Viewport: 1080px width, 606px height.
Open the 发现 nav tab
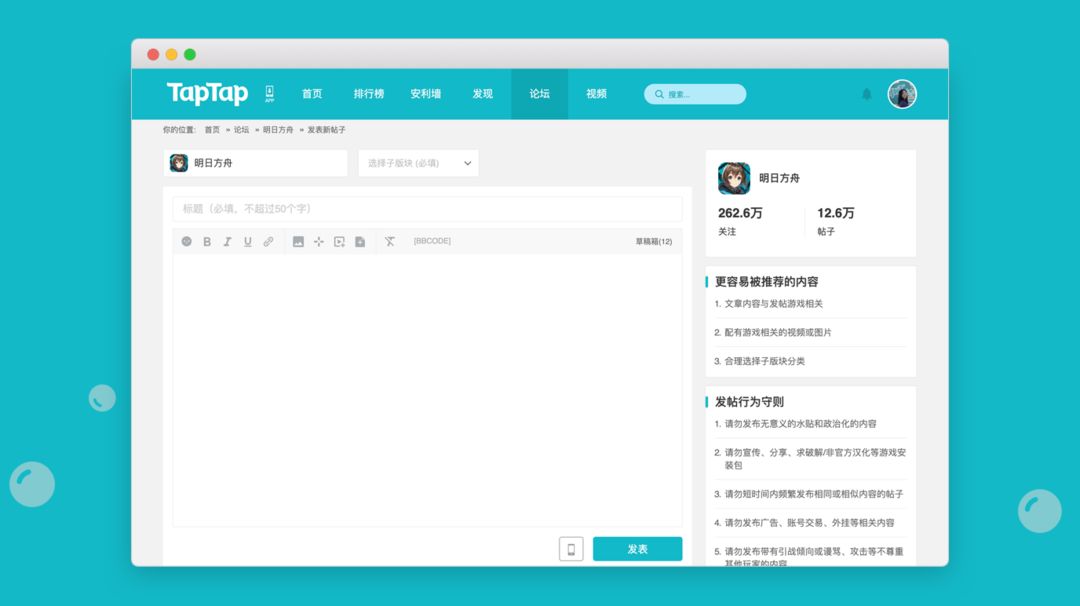[482, 94]
